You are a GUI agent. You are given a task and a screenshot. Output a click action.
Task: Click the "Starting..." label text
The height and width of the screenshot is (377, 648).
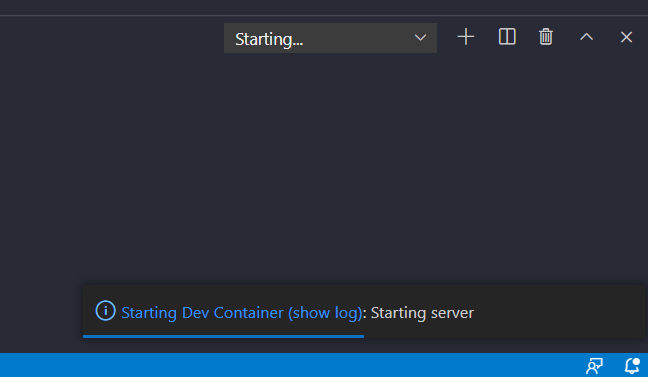point(269,39)
